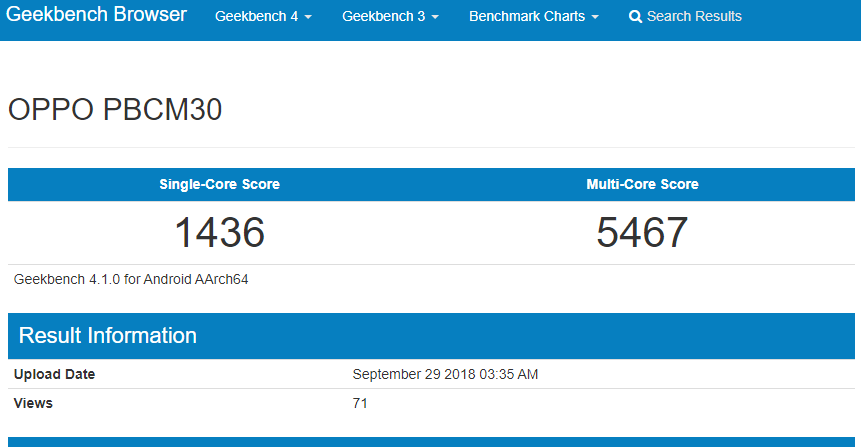Screen dimensions: 861x447
Task: Click the Views label
Action: 33,404
